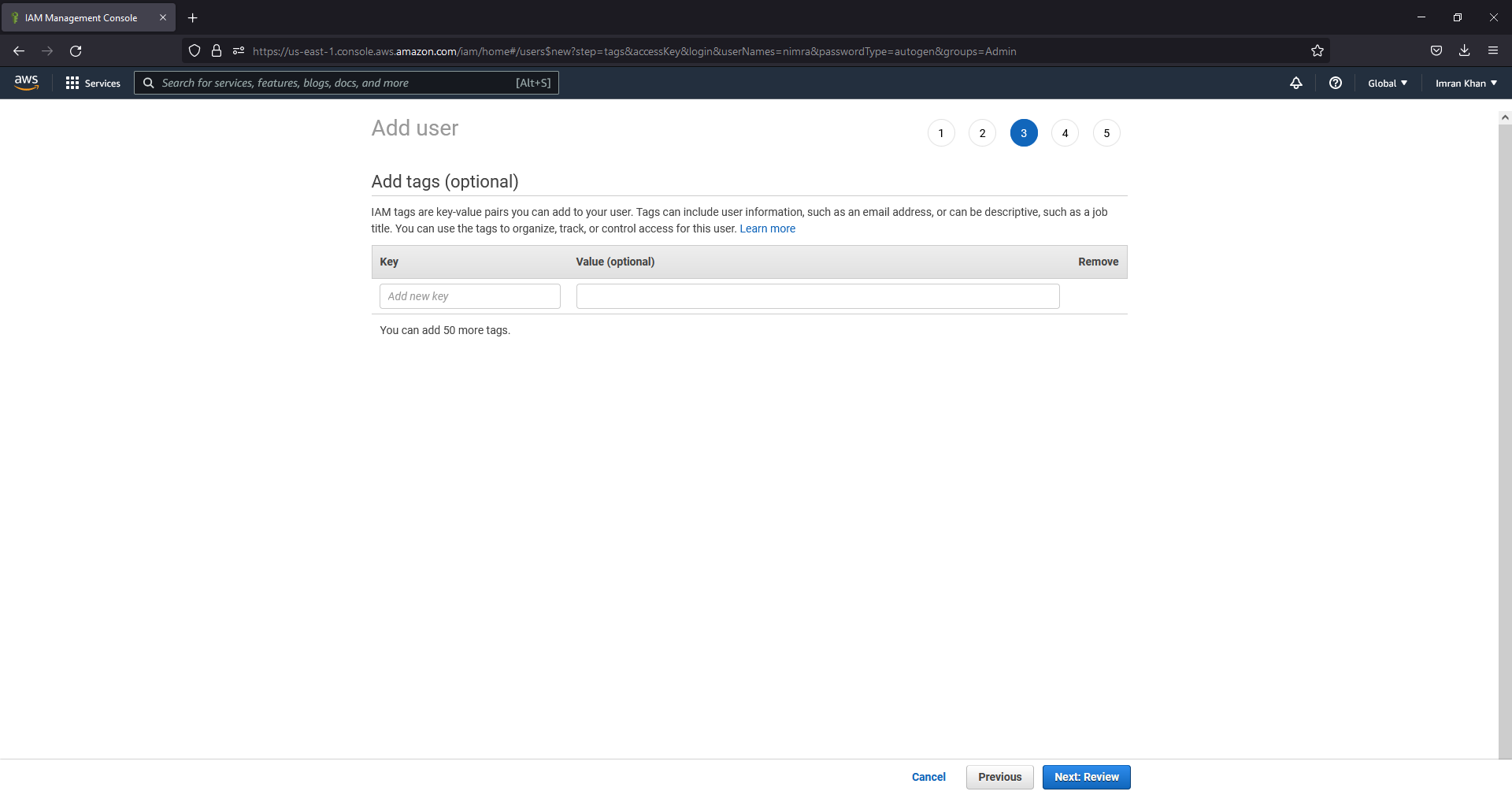Click the browser back arrow
1512x795 pixels.
19,50
